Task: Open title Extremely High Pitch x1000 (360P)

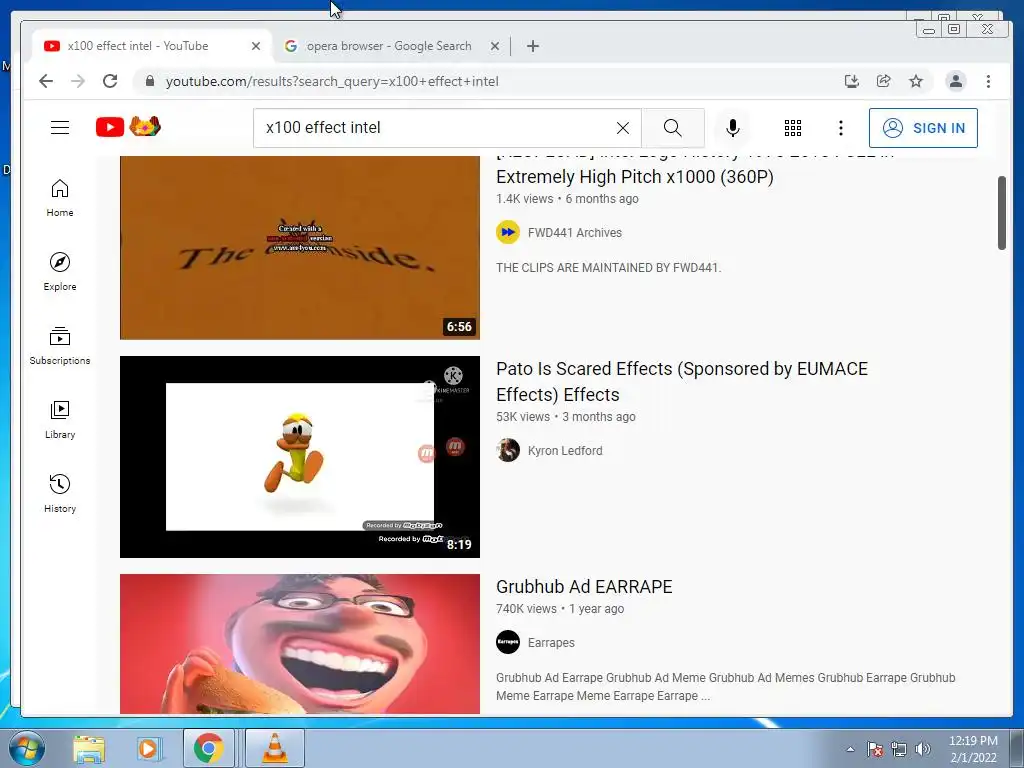Action: (x=635, y=177)
